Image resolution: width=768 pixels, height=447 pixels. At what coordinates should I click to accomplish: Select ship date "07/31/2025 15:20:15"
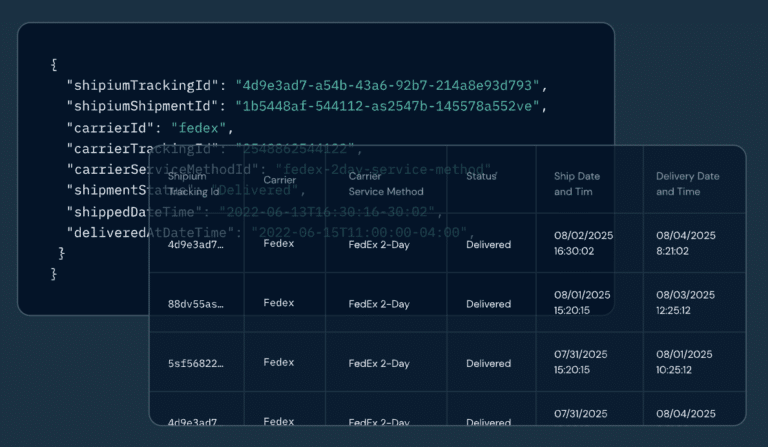580,362
